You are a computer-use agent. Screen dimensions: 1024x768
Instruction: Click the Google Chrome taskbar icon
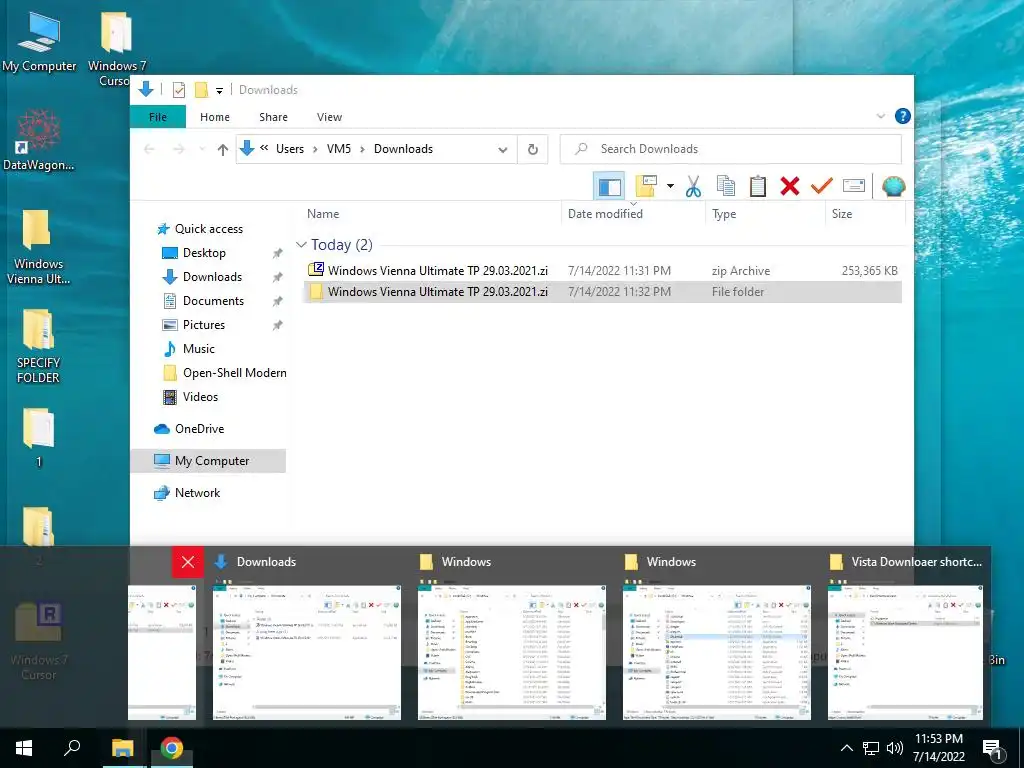tap(172, 748)
